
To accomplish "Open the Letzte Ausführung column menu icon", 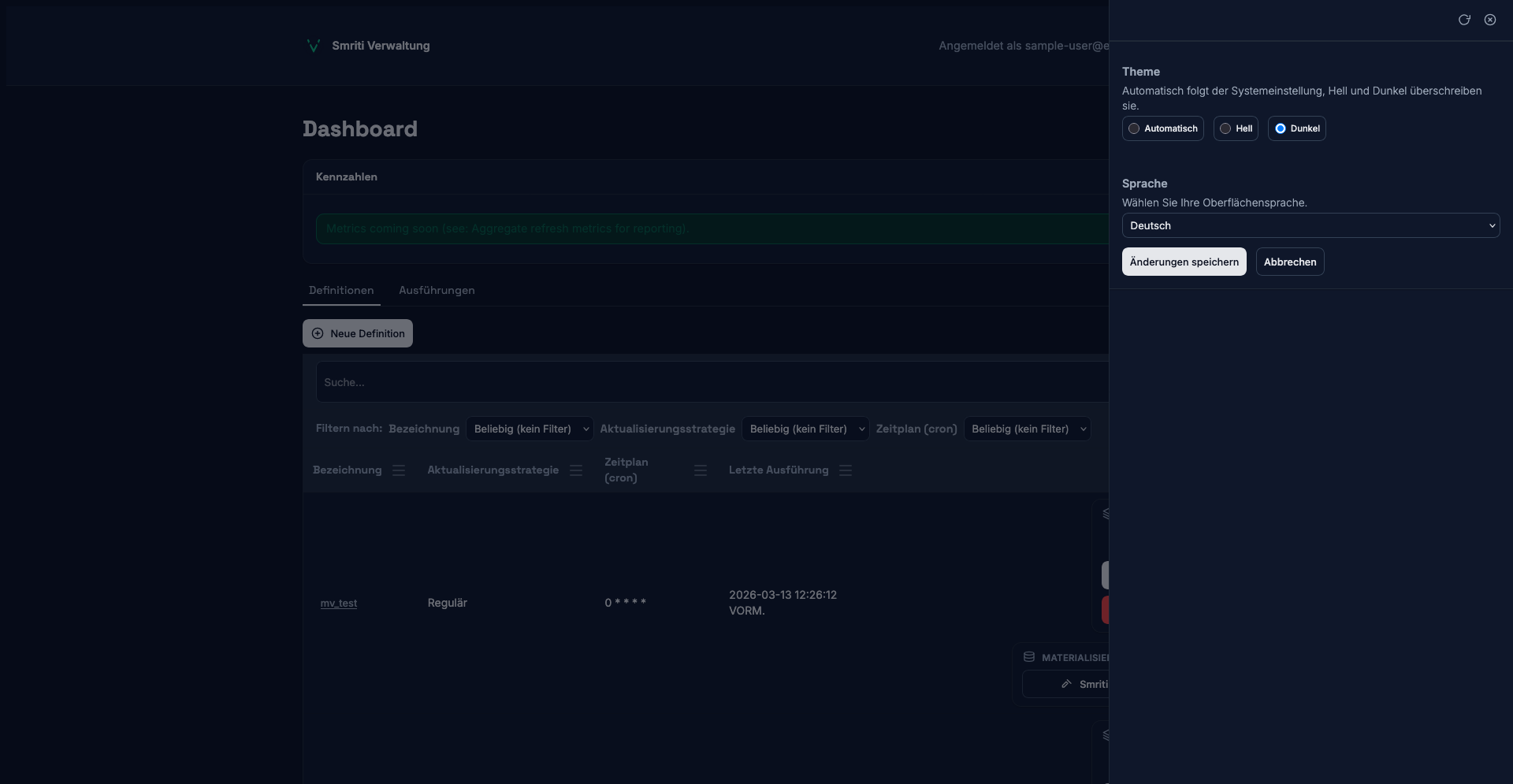I will 846,470.
